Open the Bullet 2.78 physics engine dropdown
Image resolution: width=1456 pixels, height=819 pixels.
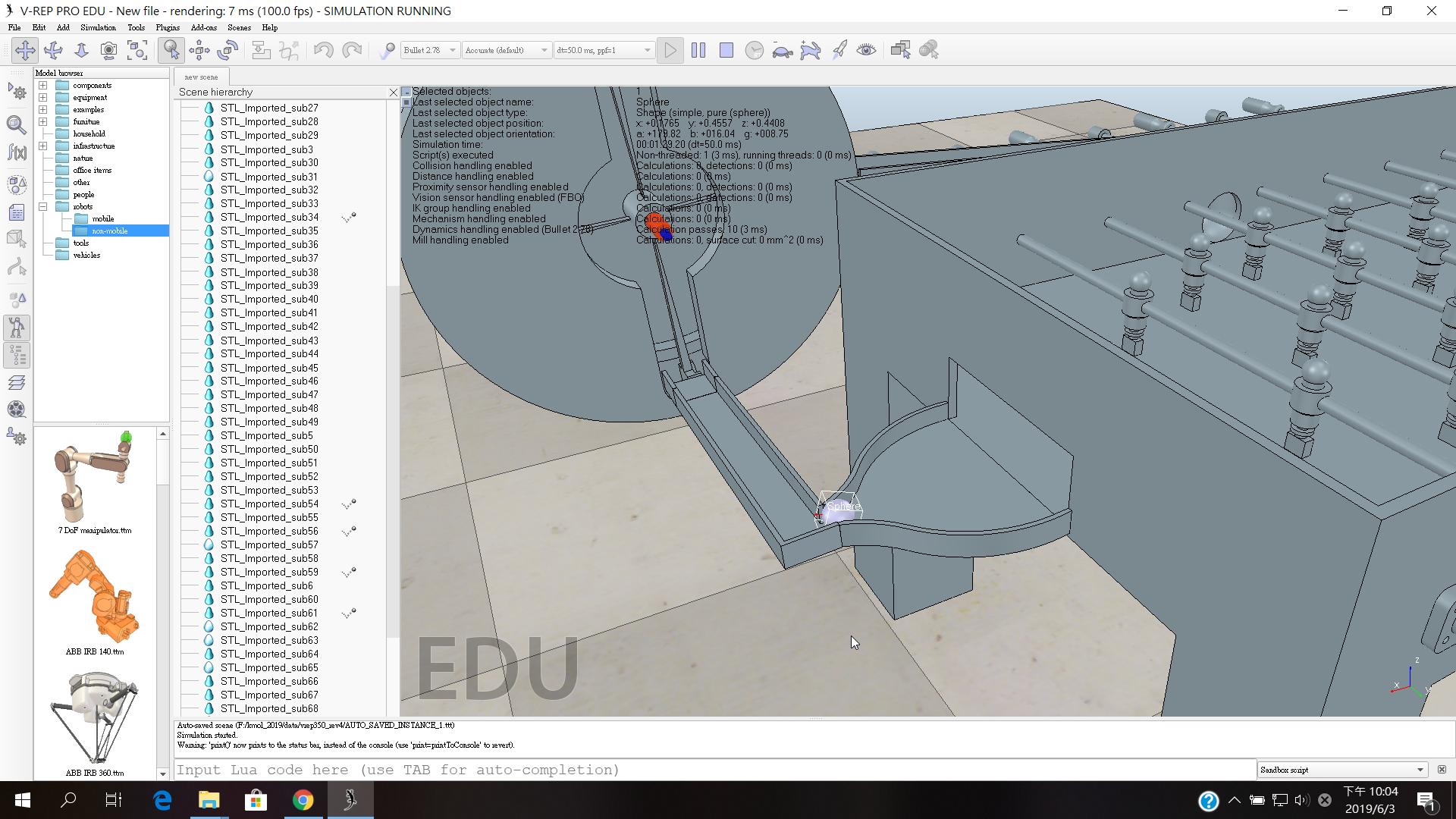[429, 50]
